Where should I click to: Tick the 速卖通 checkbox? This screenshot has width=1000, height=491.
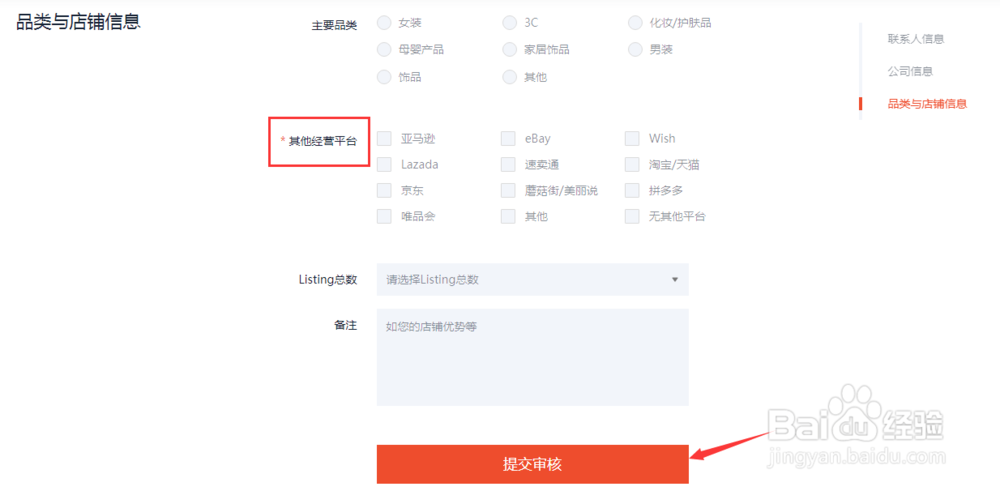point(509,164)
